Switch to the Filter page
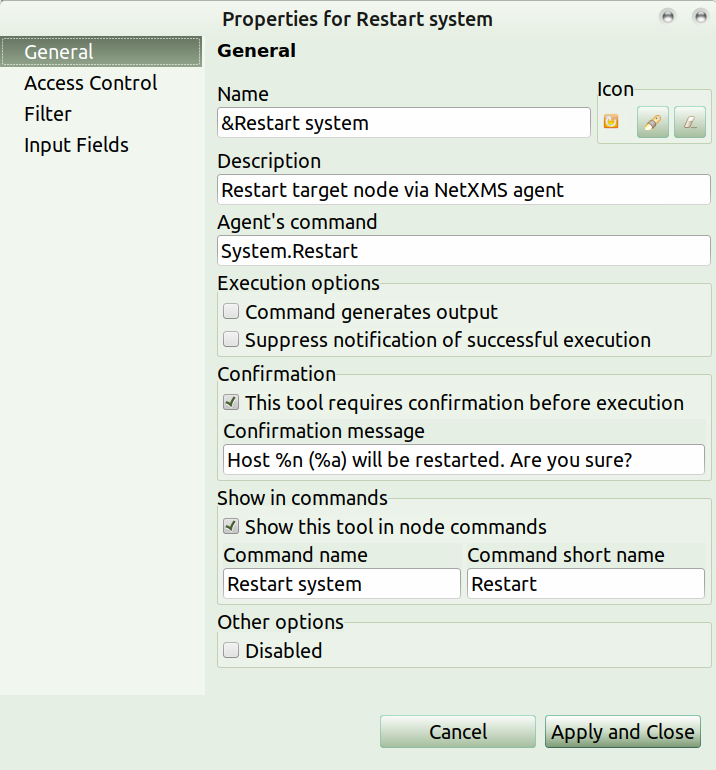 pyautogui.click(x=48, y=114)
